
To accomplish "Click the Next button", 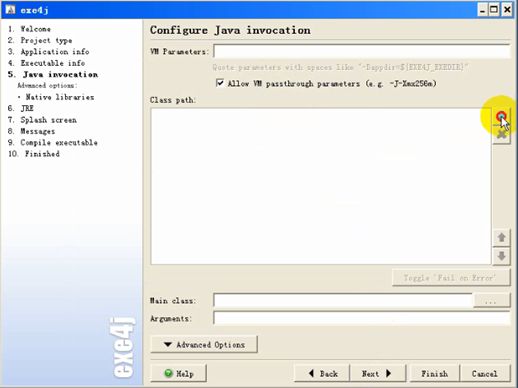I will (x=378, y=373).
